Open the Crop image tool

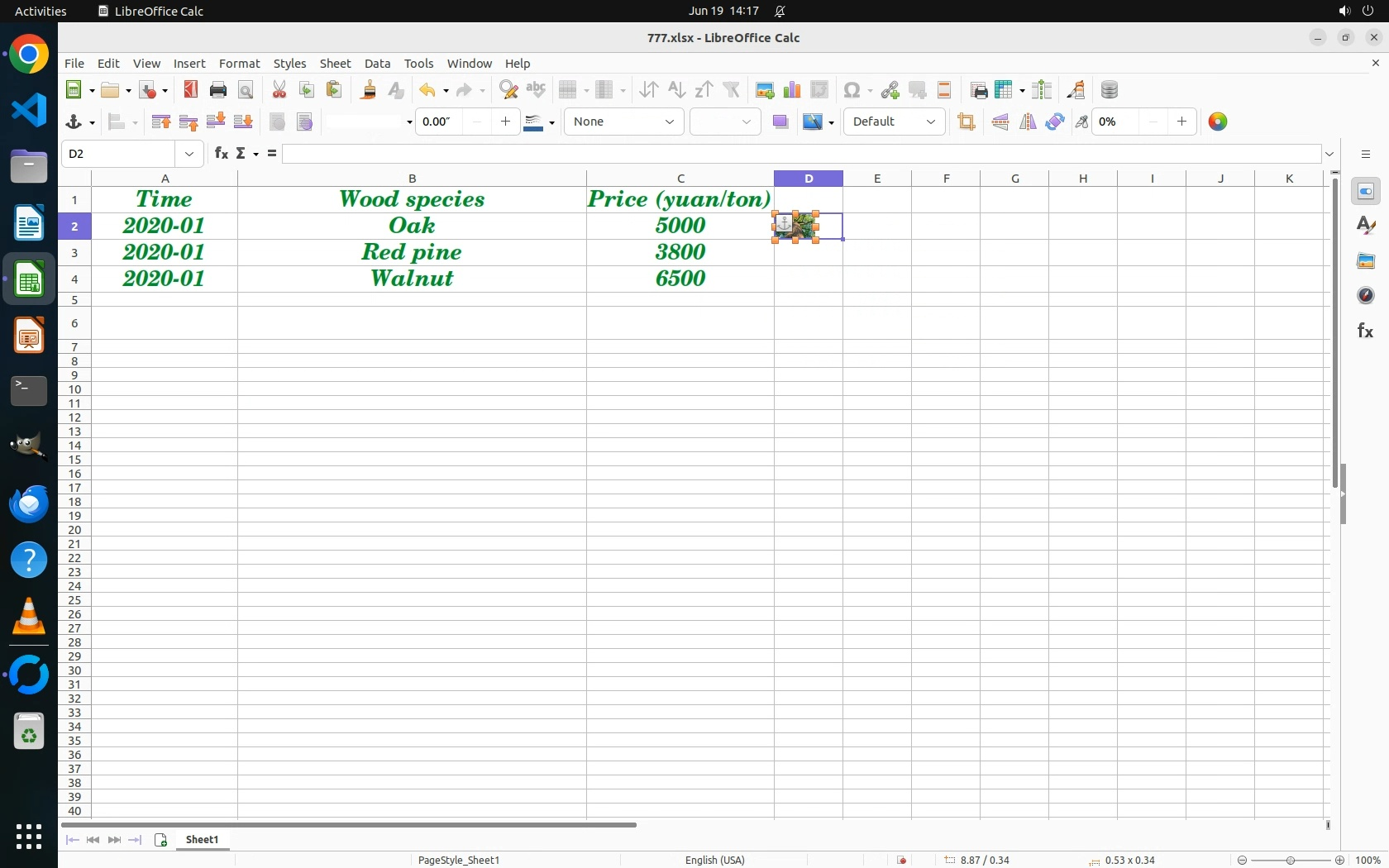(x=967, y=122)
